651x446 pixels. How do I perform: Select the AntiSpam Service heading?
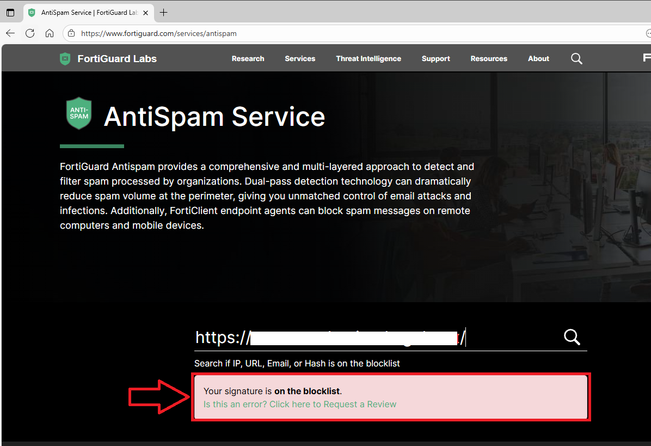point(214,117)
